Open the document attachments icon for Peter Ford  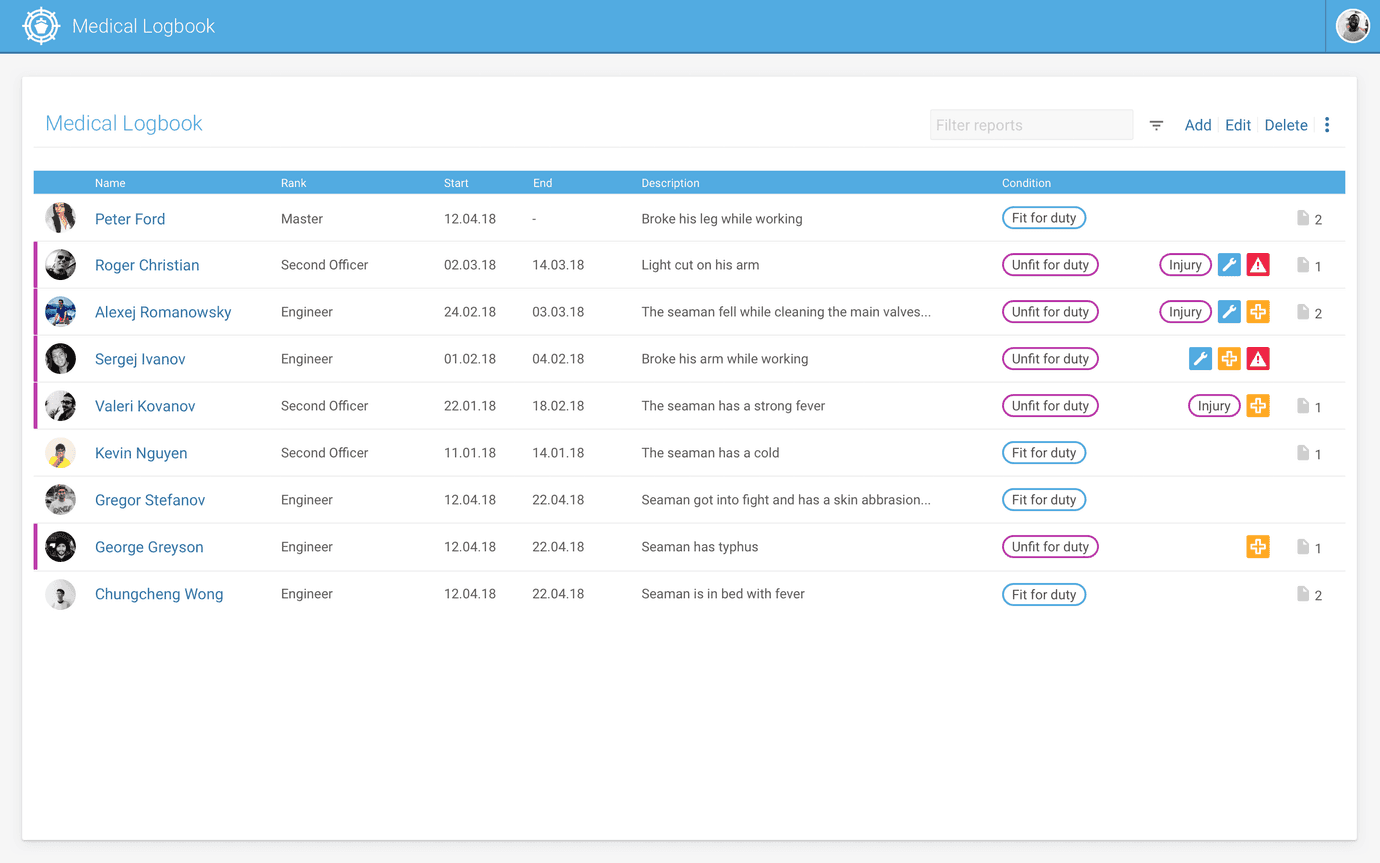coord(1303,218)
